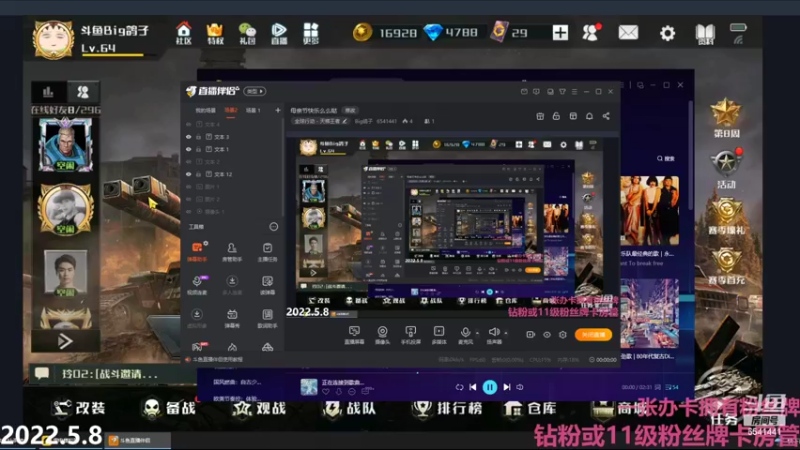The image size is (800, 450).
Task: Toggle visibility eye for 文本 2 layer
Action: [189, 162]
